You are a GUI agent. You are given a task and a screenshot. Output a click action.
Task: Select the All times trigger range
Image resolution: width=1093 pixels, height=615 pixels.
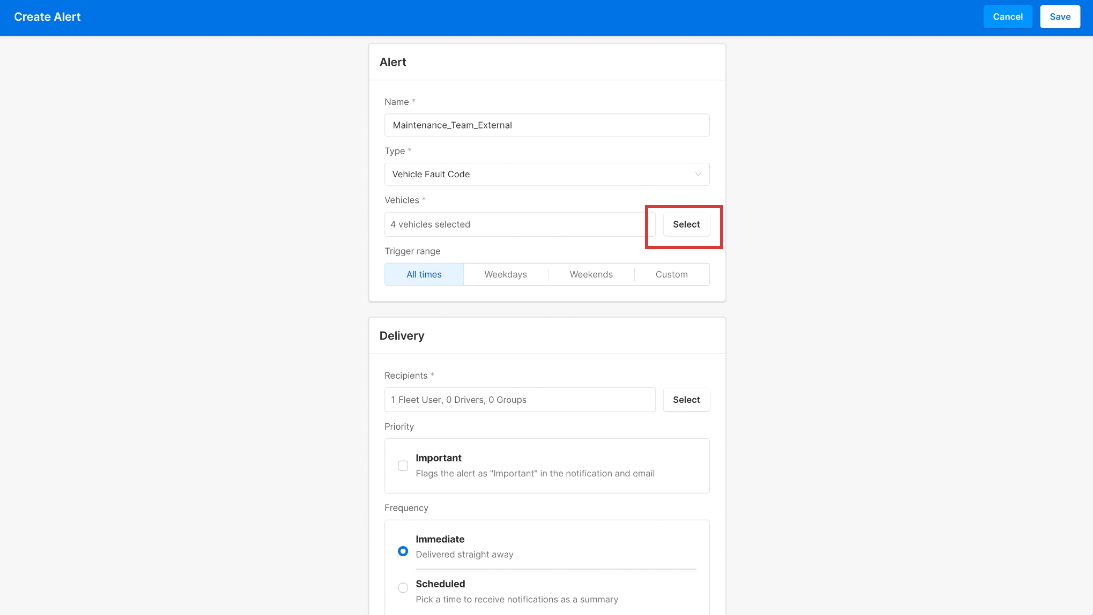point(424,274)
